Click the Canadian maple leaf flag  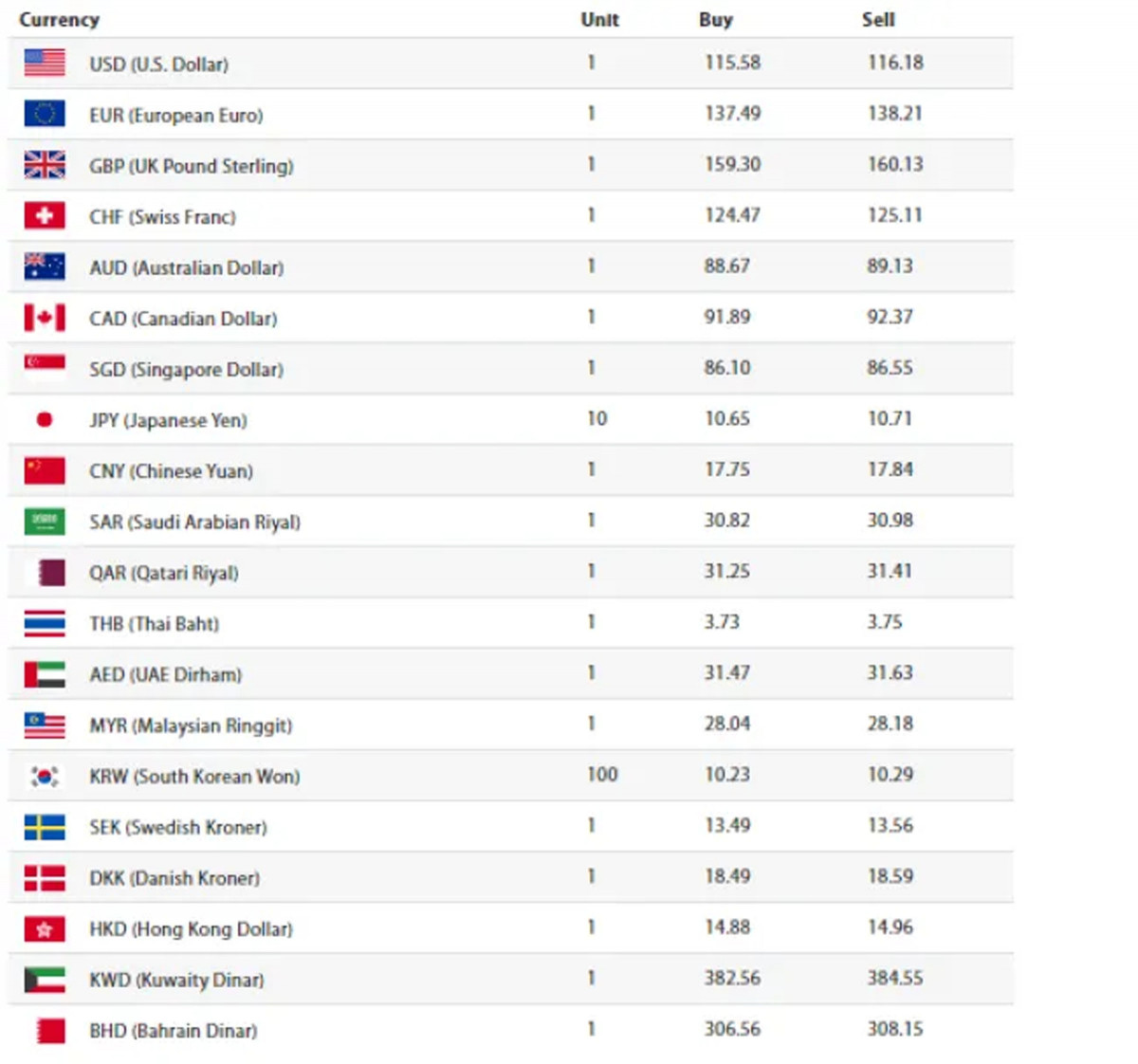[45, 318]
